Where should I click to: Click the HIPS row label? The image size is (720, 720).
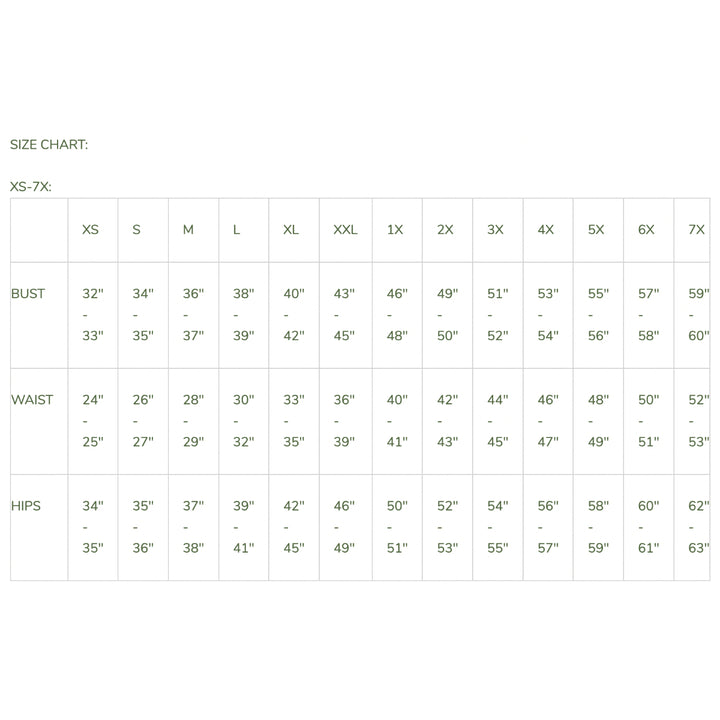(x=26, y=506)
